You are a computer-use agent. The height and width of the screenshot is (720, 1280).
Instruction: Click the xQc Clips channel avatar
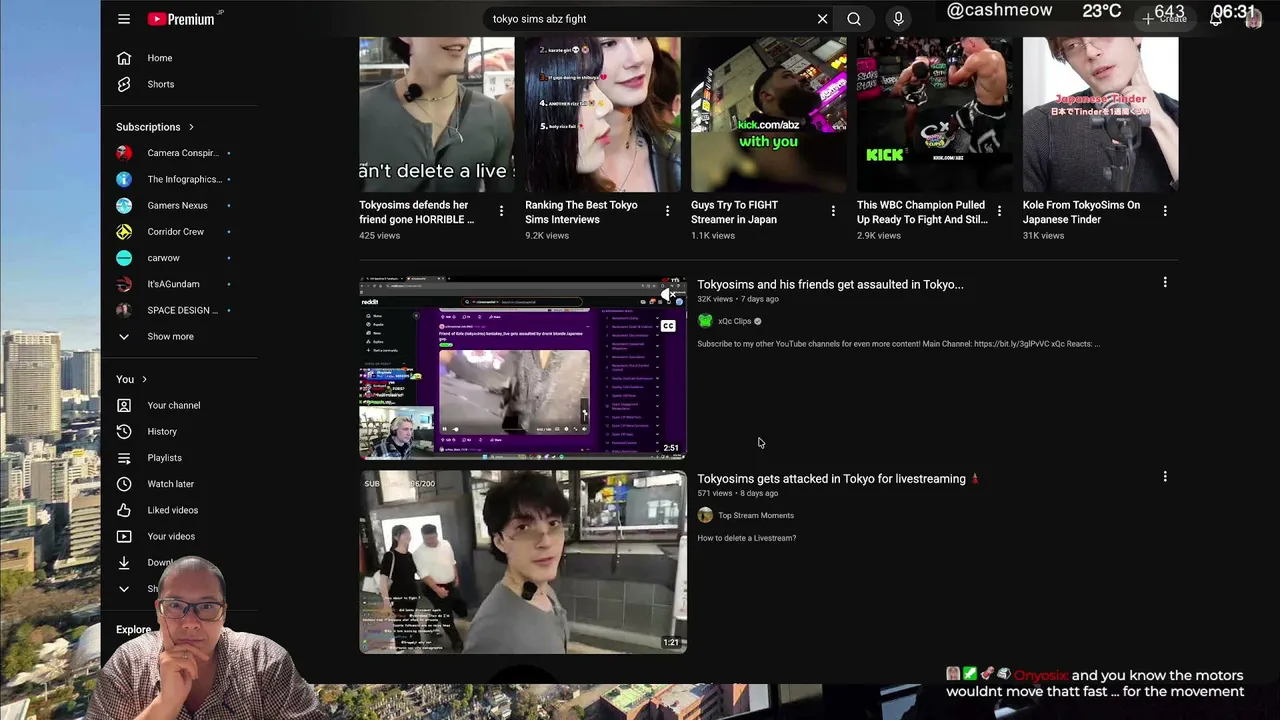(x=705, y=321)
